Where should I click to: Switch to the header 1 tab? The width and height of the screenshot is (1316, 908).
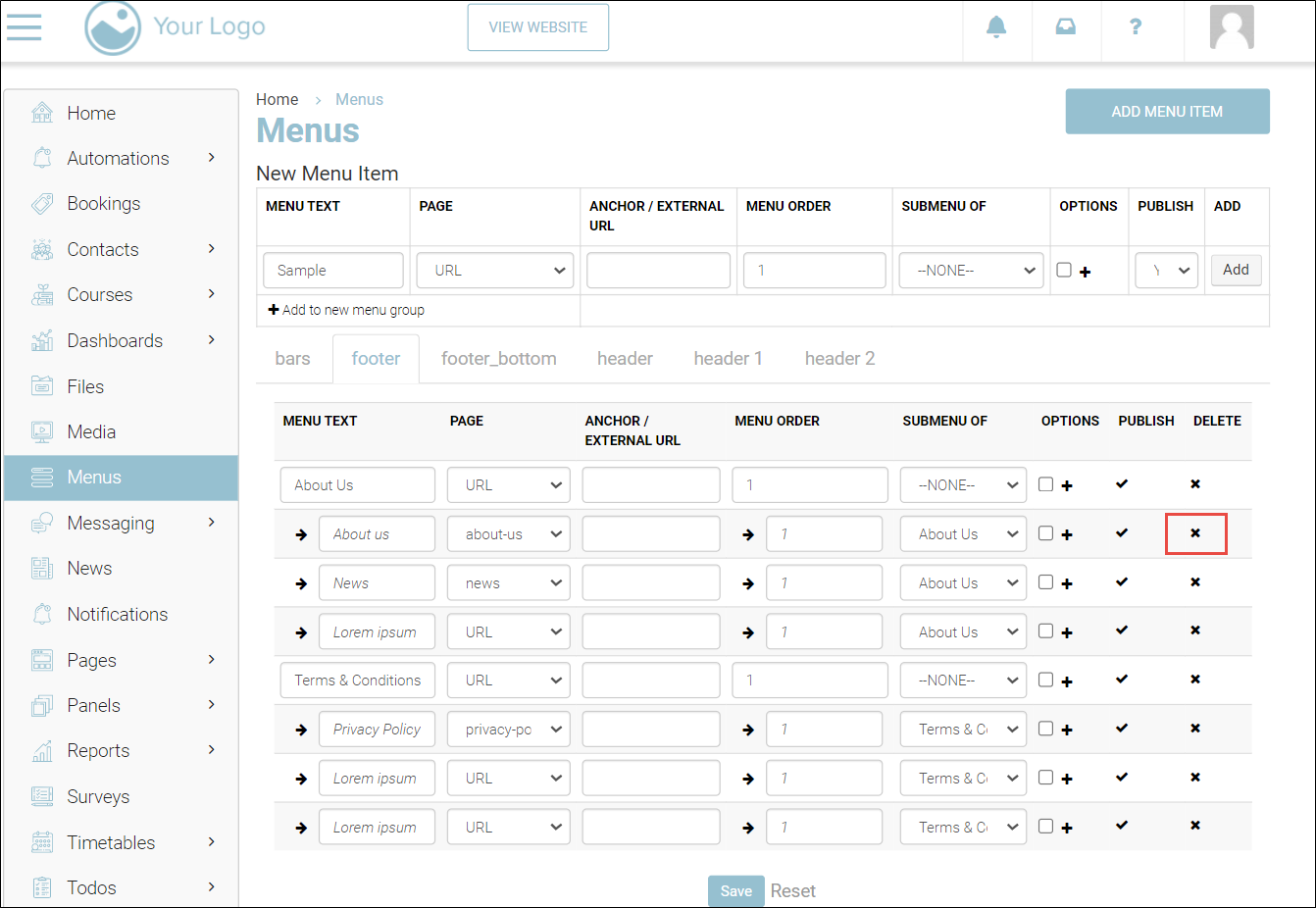point(728,359)
